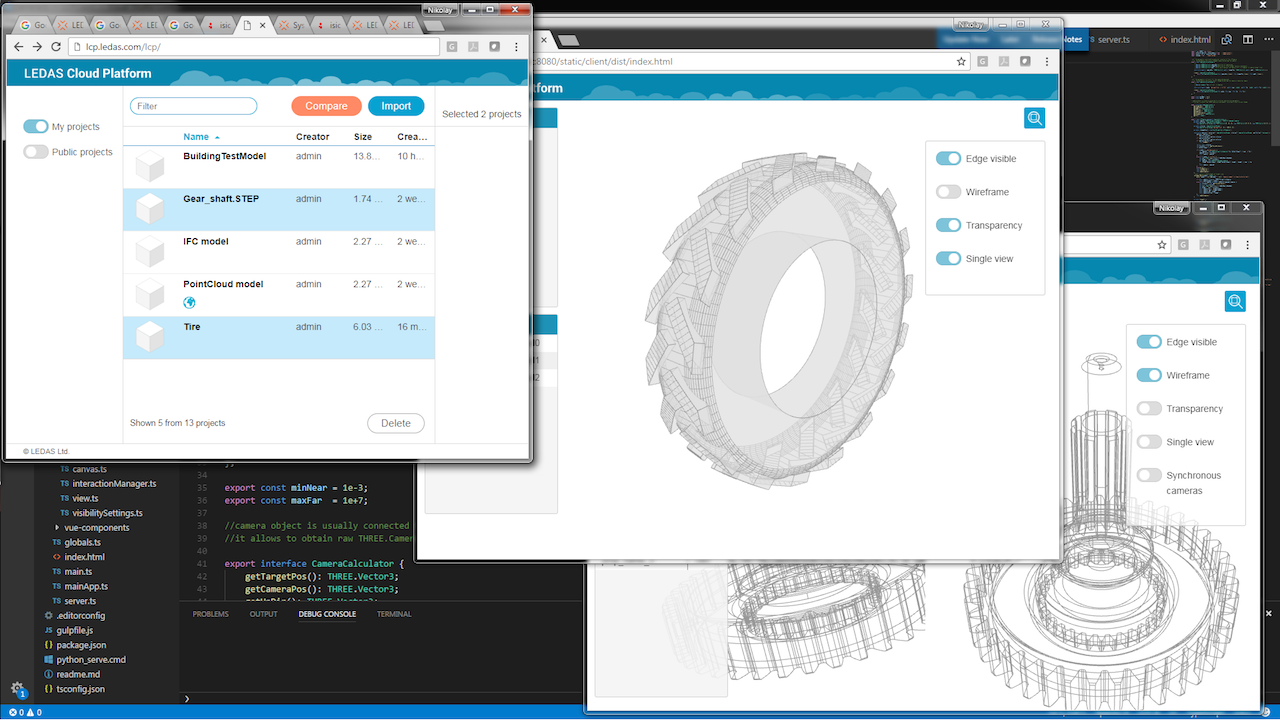Enable the Synchronous cameras toggle

[x=1149, y=476]
